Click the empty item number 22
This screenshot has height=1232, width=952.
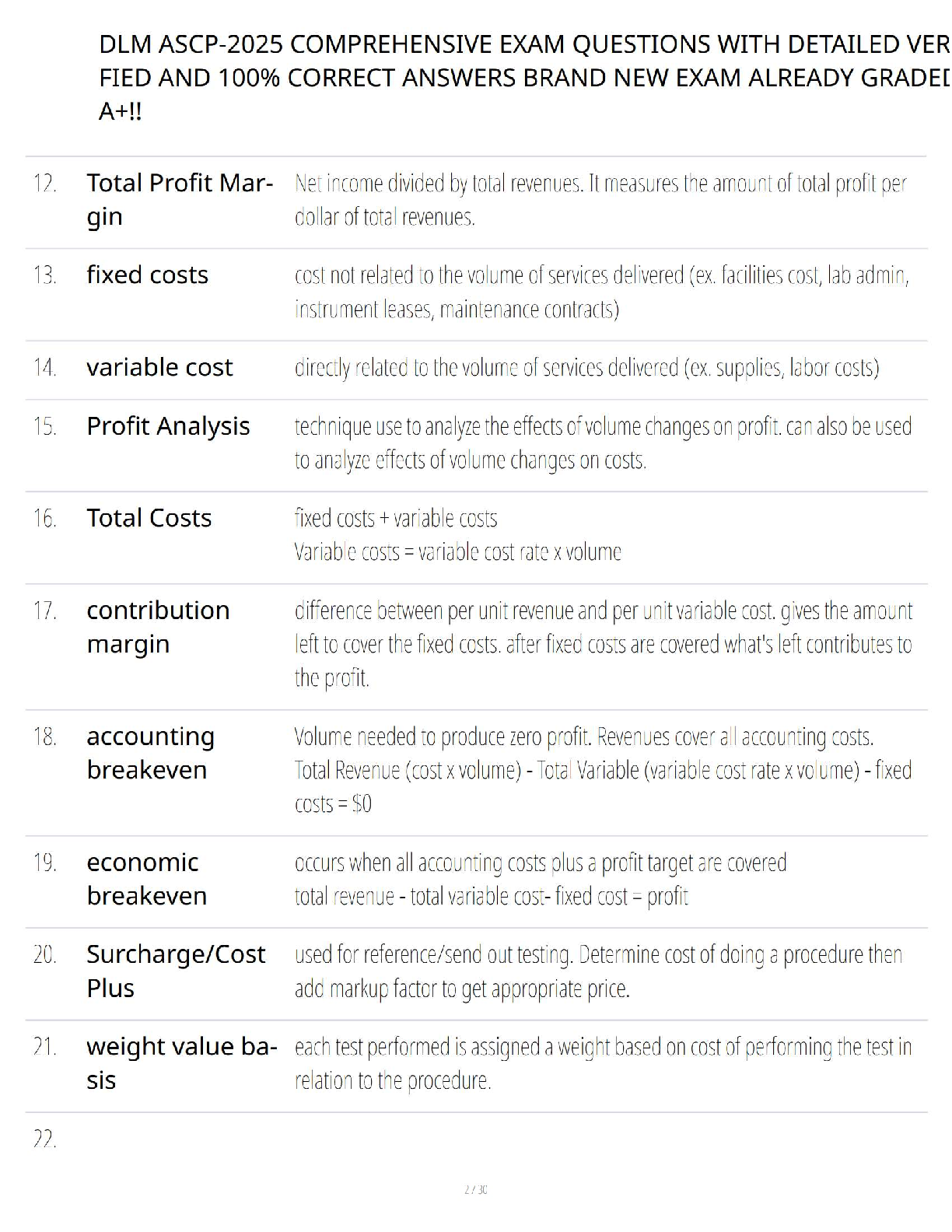point(45,1140)
